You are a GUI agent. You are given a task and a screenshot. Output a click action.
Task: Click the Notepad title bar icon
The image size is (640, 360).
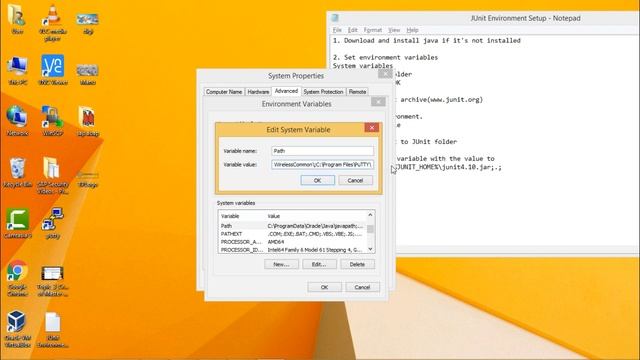pos(335,18)
